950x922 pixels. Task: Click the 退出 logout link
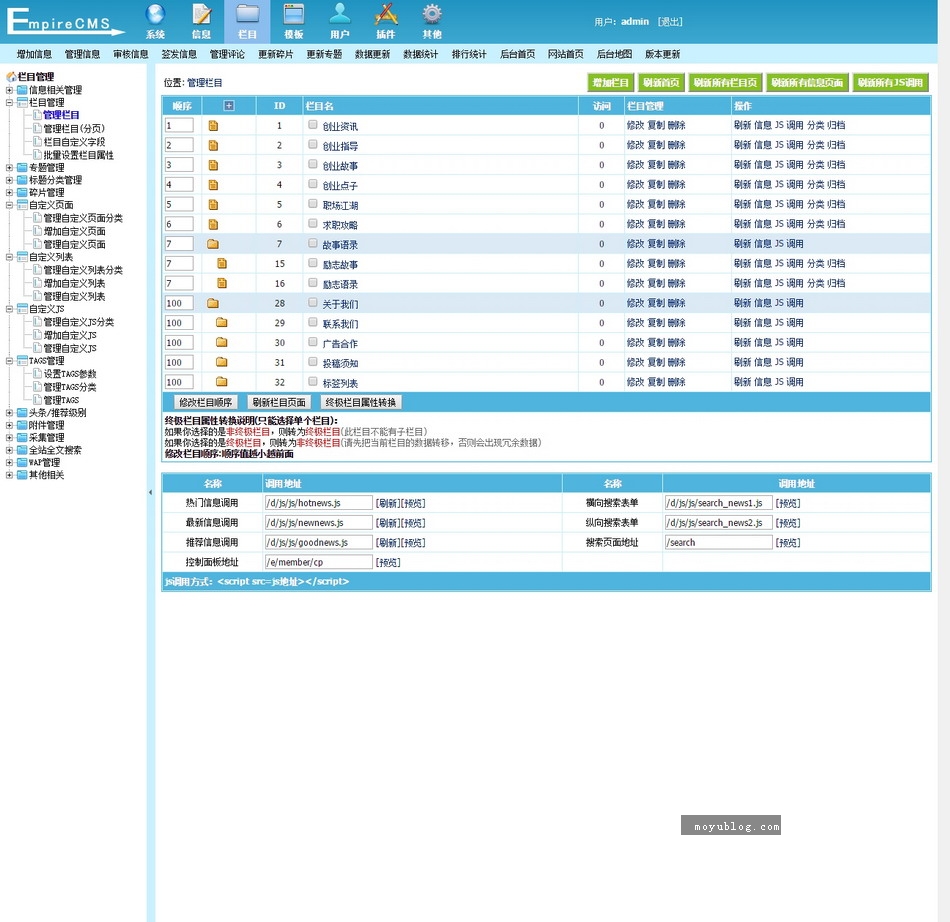(x=670, y=22)
